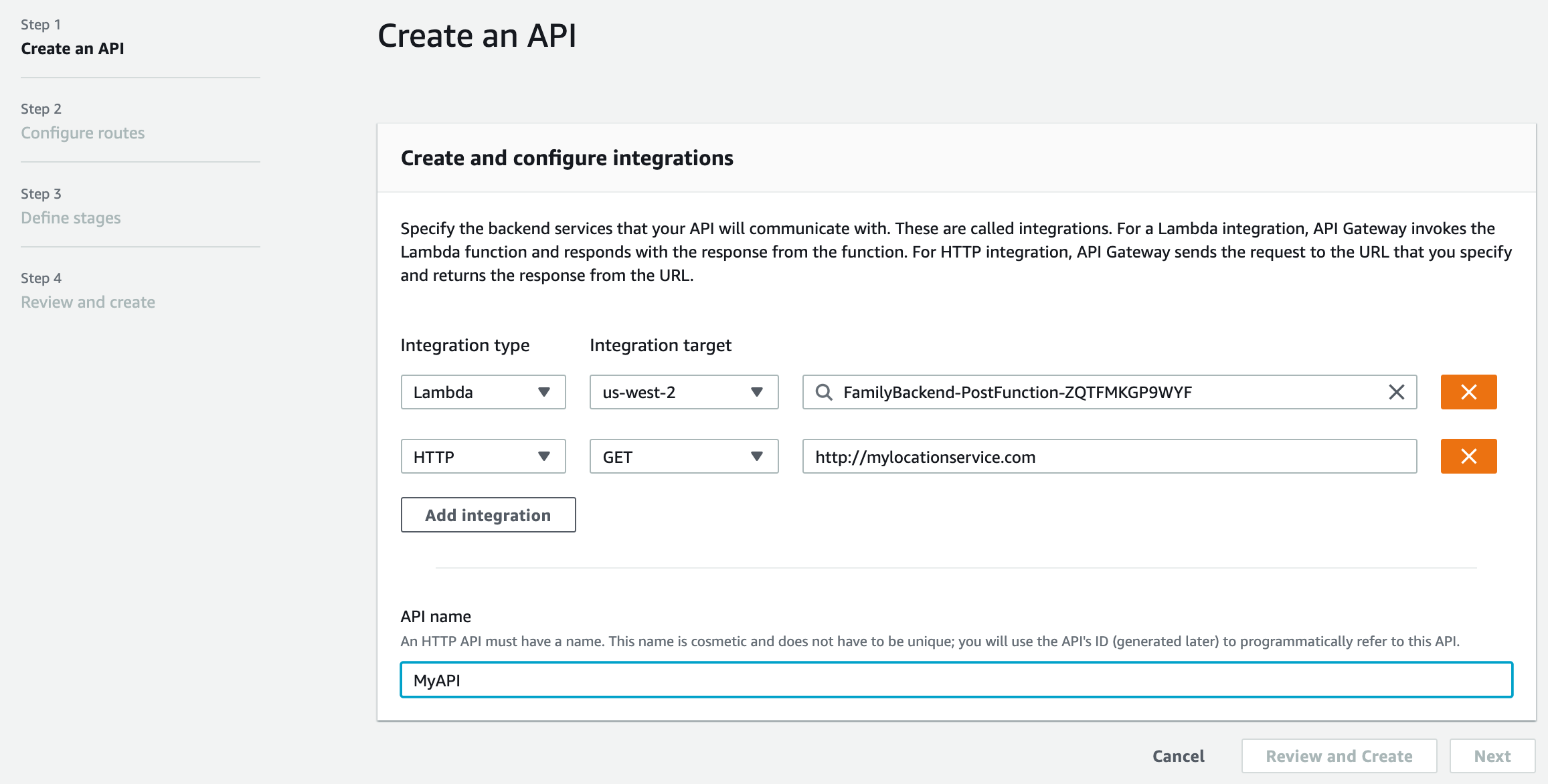Remove the HTTP integration row
The image size is (1548, 784).
1468,456
